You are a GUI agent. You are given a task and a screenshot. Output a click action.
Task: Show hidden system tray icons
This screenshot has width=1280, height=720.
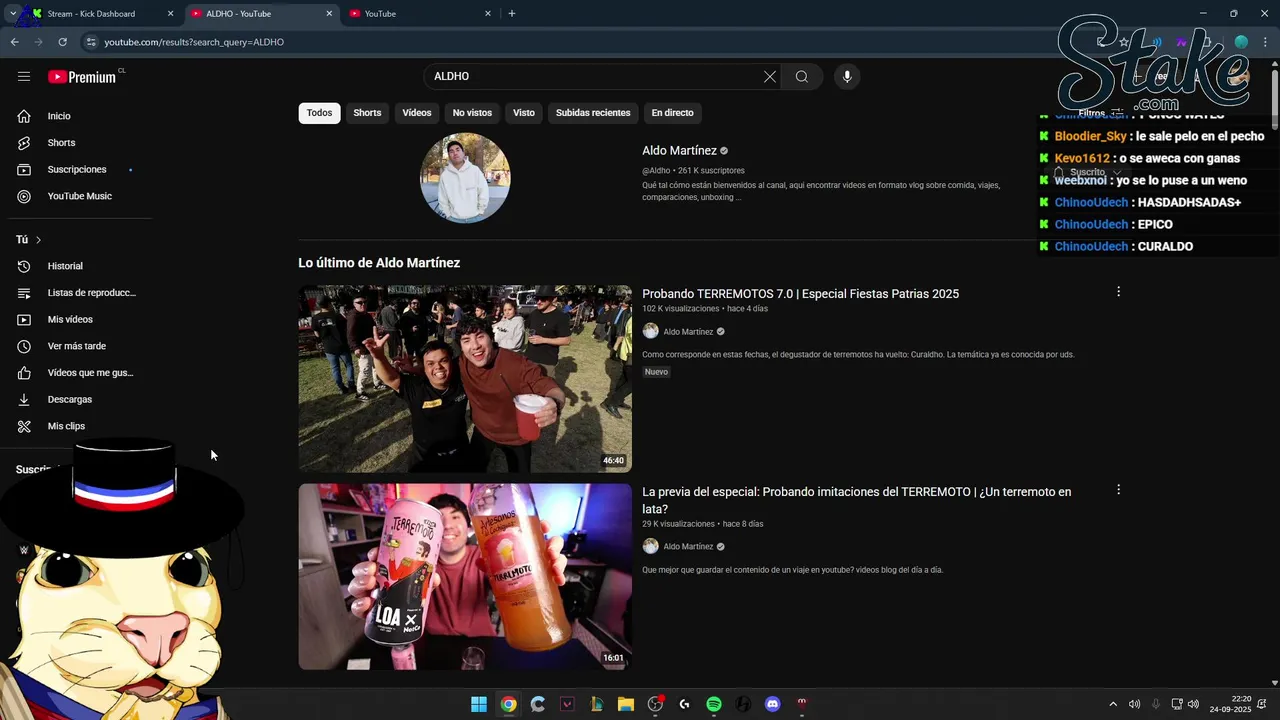tap(1113, 704)
